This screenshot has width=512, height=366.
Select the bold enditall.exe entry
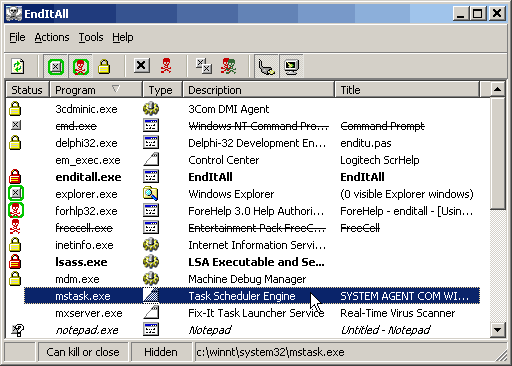click(x=88, y=177)
